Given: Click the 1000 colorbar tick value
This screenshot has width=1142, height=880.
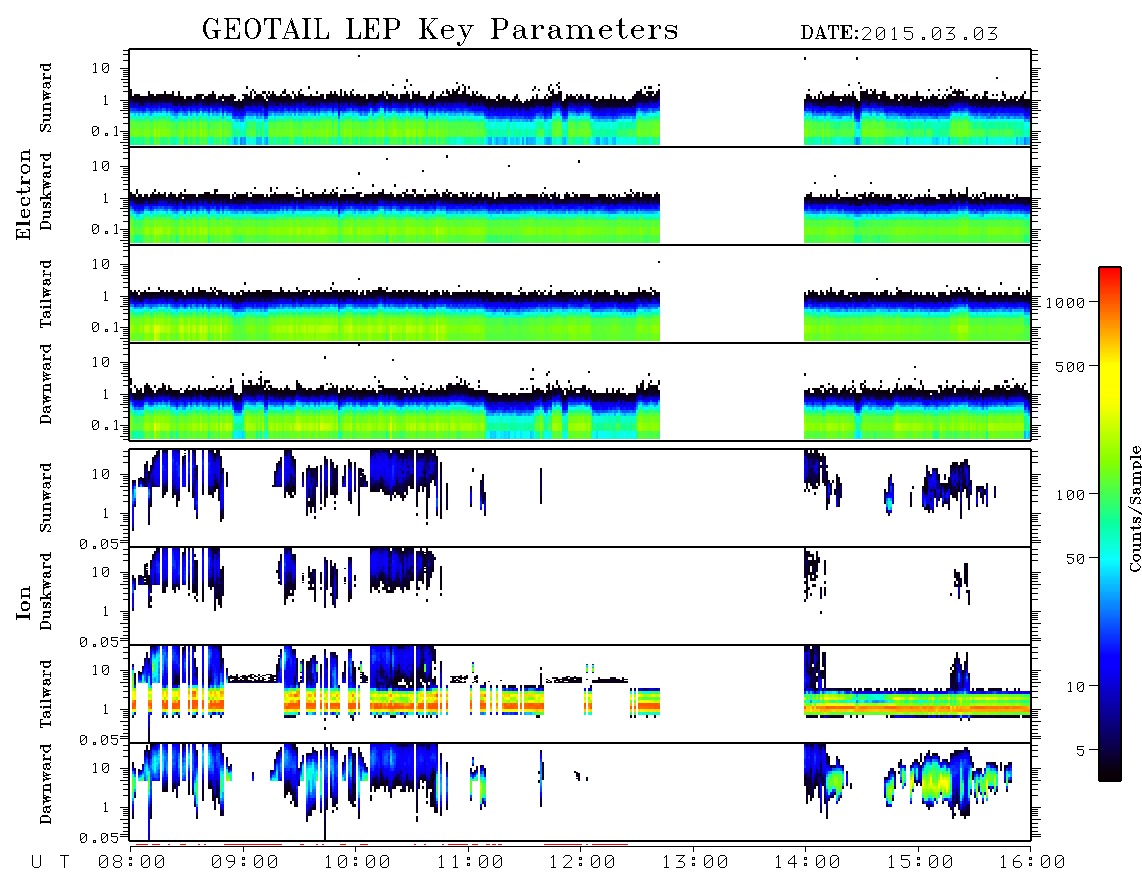Looking at the screenshot, I should tap(1065, 303).
